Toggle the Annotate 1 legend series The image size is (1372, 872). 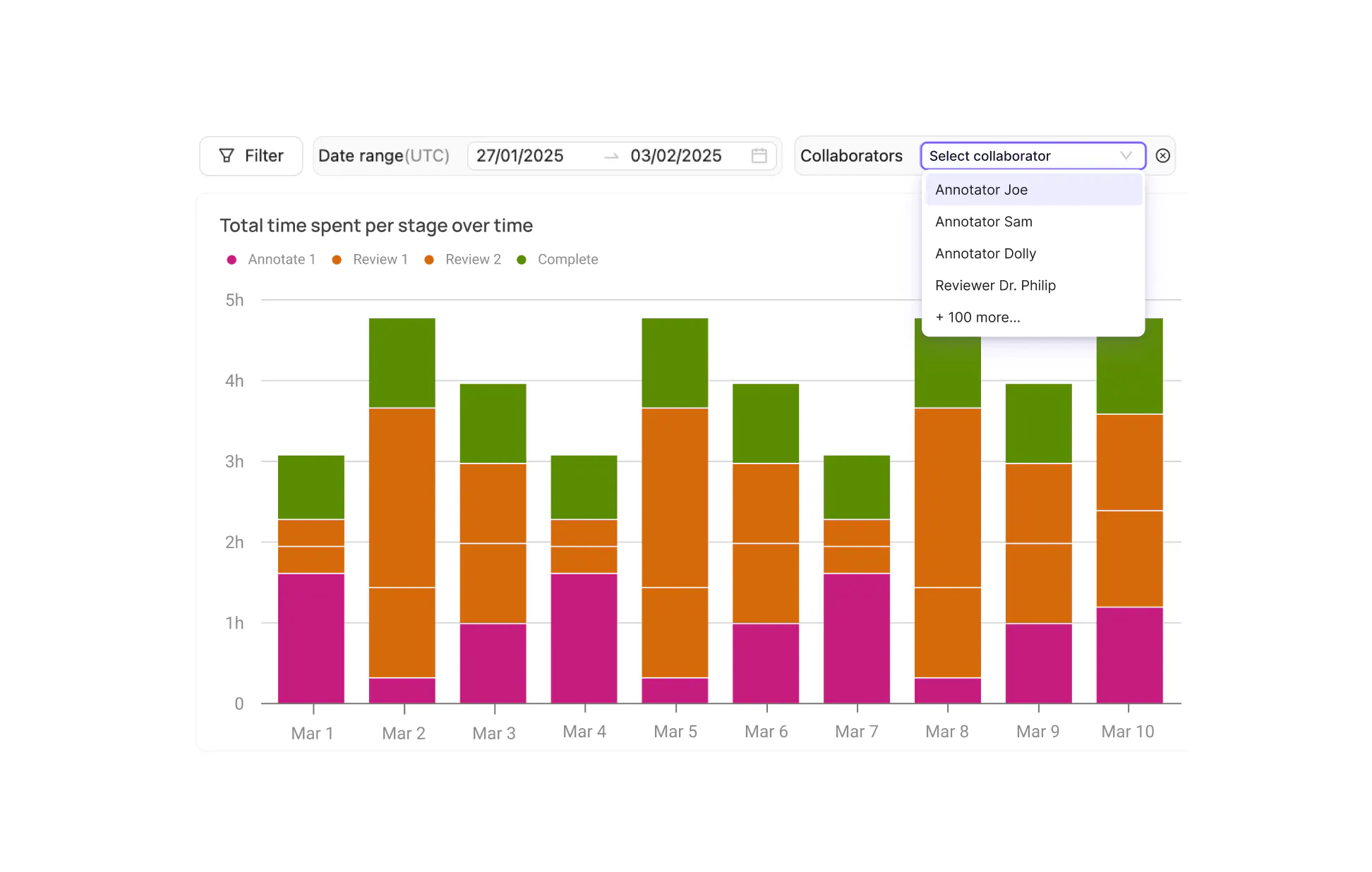coord(271,260)
